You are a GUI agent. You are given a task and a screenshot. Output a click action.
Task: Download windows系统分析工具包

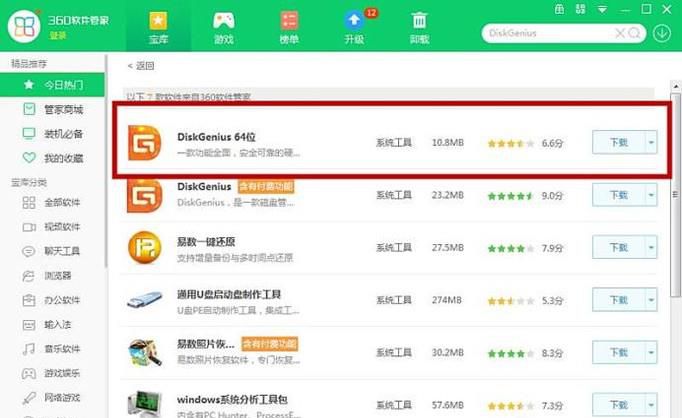click(x=618, y=405)
